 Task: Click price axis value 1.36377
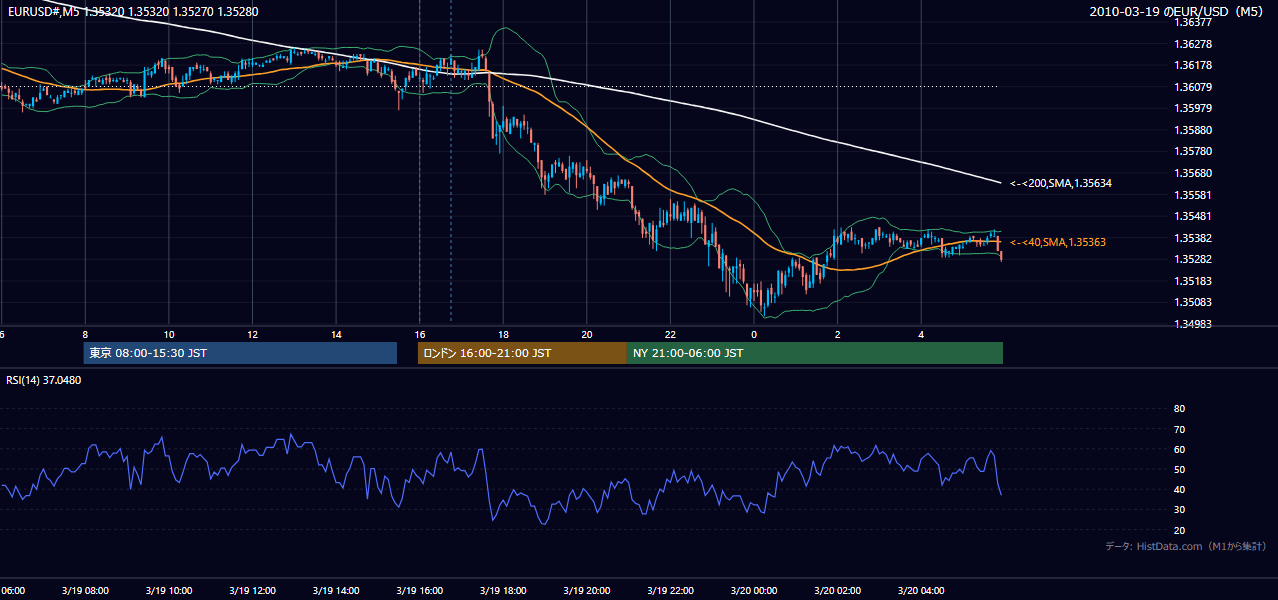click(1195, 22)
